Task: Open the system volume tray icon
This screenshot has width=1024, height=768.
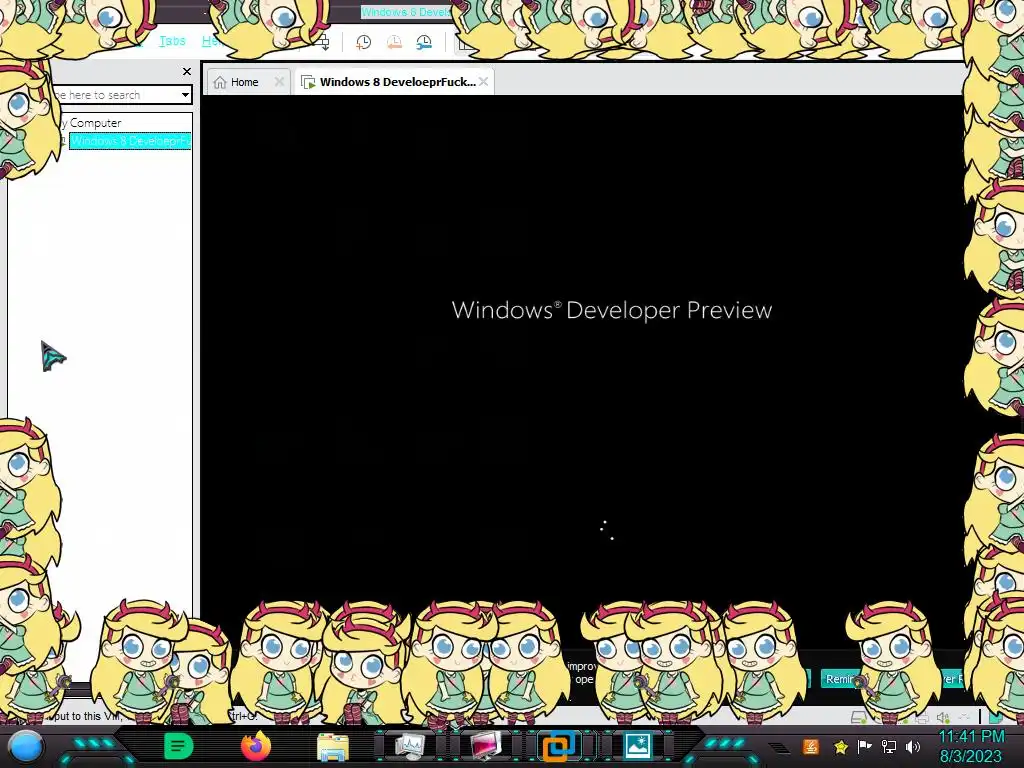Action: (913, 746)
